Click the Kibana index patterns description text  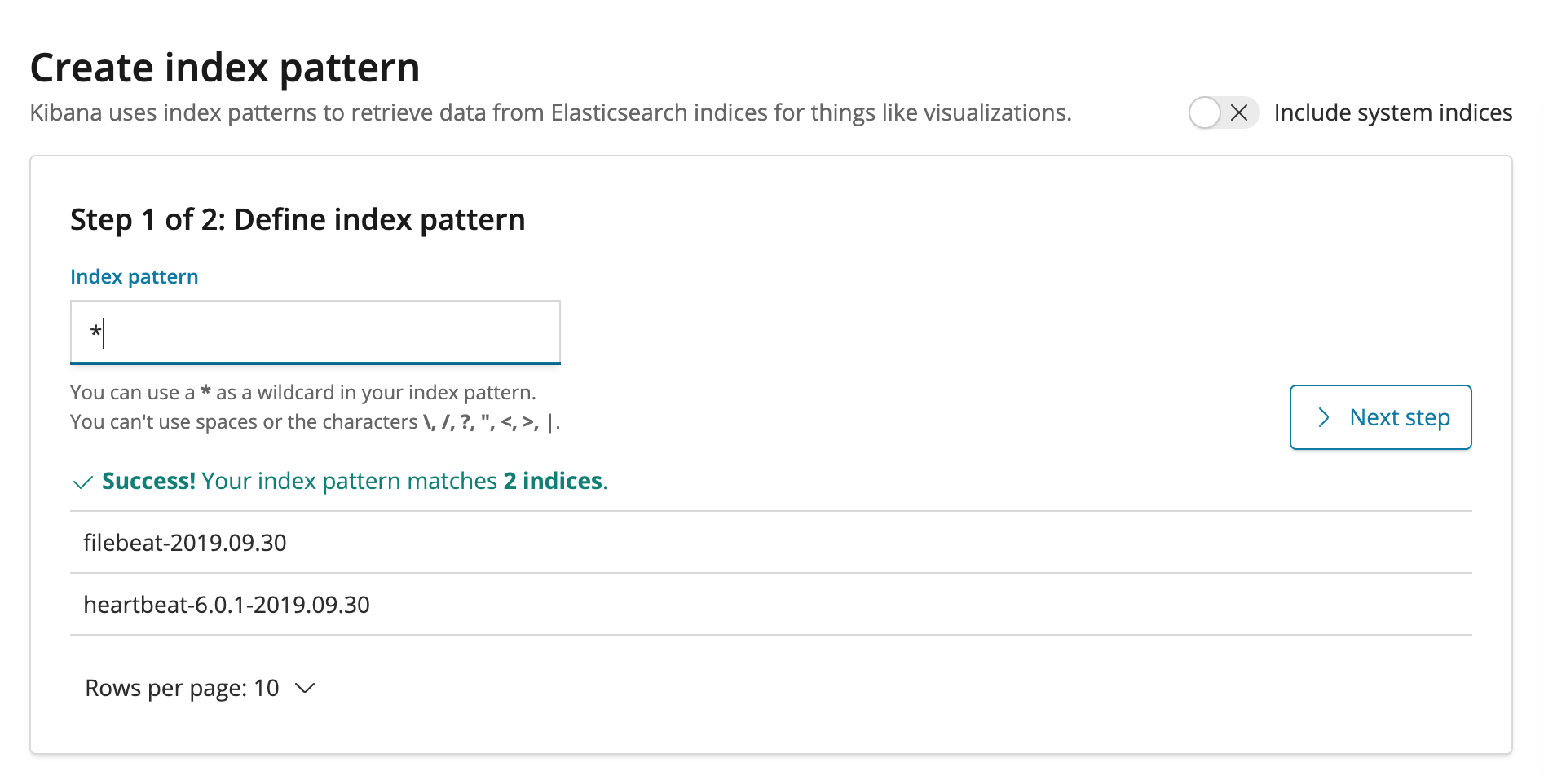point(551,112)
